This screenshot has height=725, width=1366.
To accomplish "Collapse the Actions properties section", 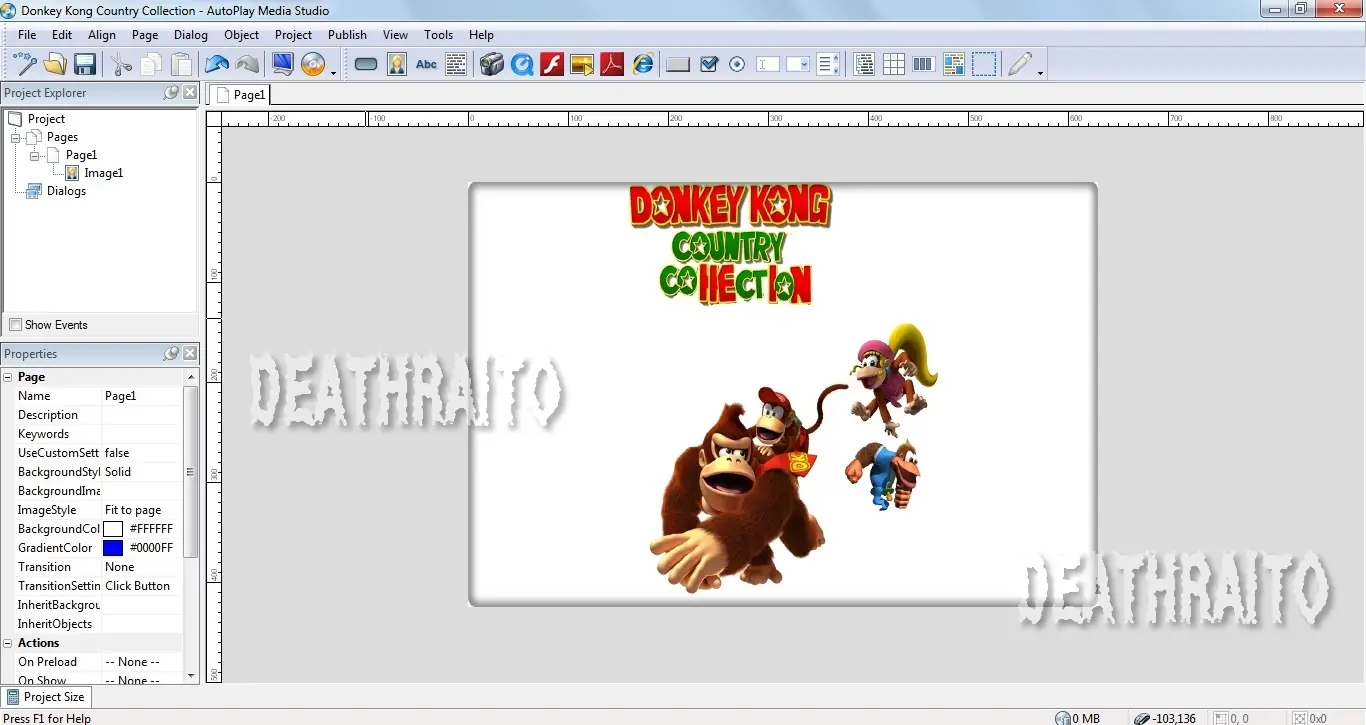I will tap(8, 643).
